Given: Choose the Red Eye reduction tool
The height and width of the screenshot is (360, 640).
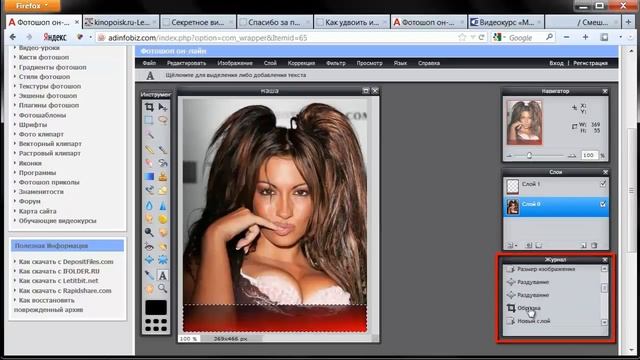Looking at the screenshot, I should coord(149,246).
